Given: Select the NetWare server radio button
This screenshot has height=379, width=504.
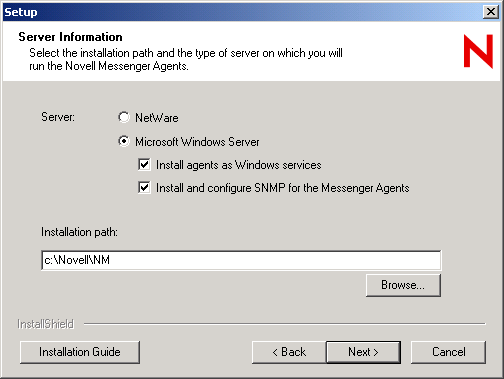Looking at the screenshot, I should point(124,117).
